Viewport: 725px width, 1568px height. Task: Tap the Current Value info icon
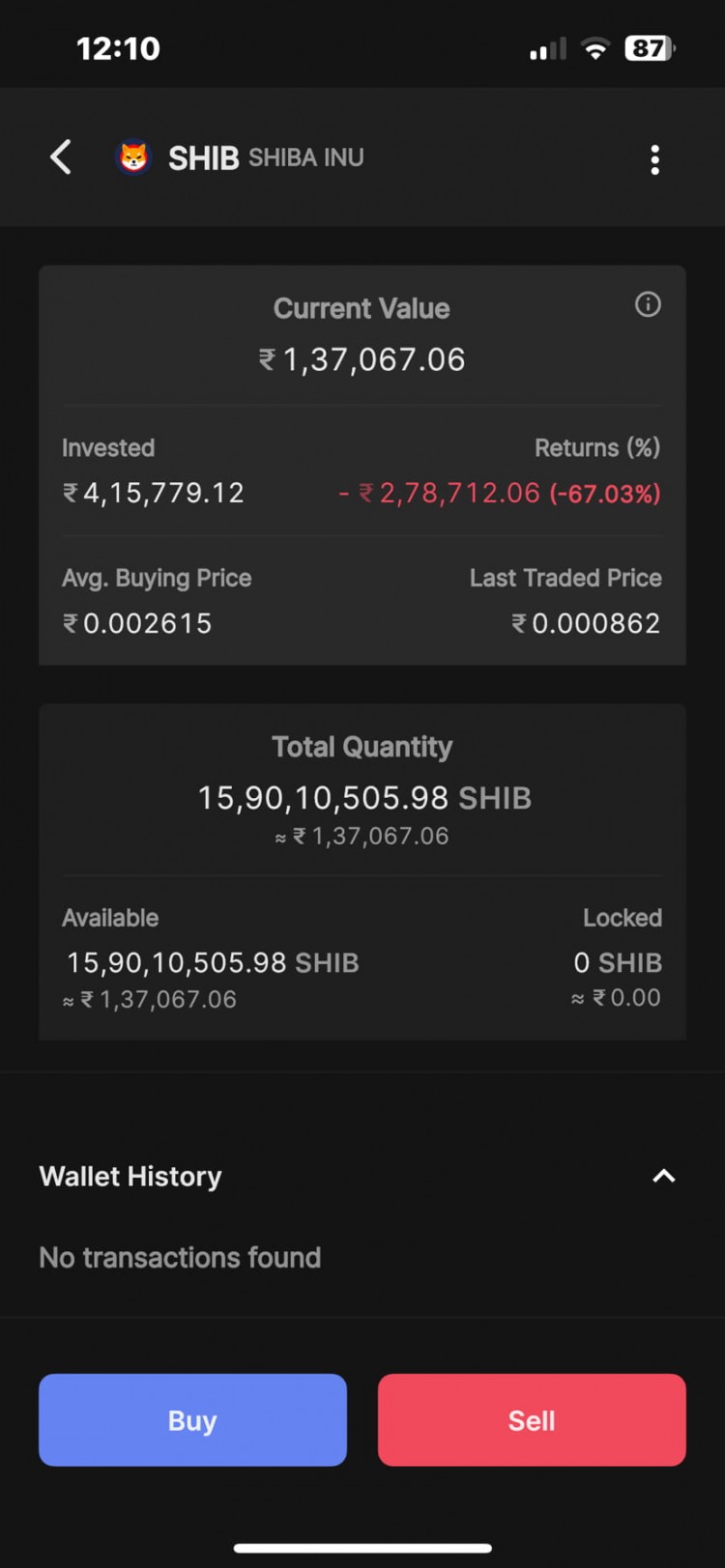tap(648, 305)
